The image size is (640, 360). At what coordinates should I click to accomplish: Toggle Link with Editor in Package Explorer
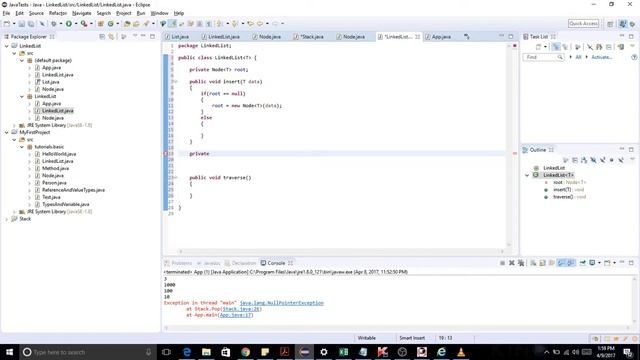coord(111,37)
